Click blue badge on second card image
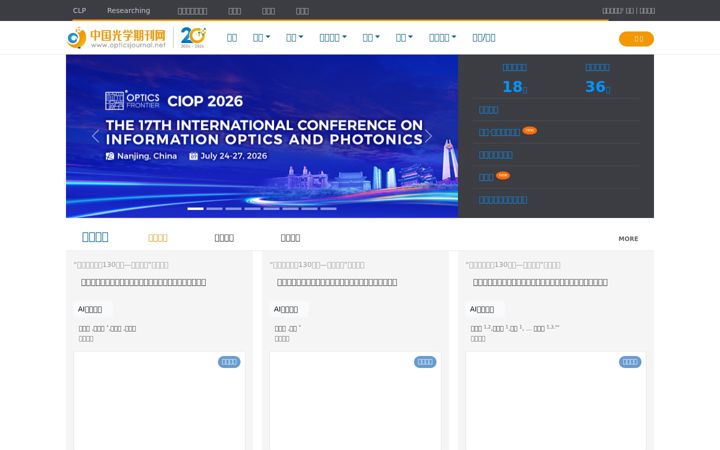This screenshot has height=450, width=720. 425,362
